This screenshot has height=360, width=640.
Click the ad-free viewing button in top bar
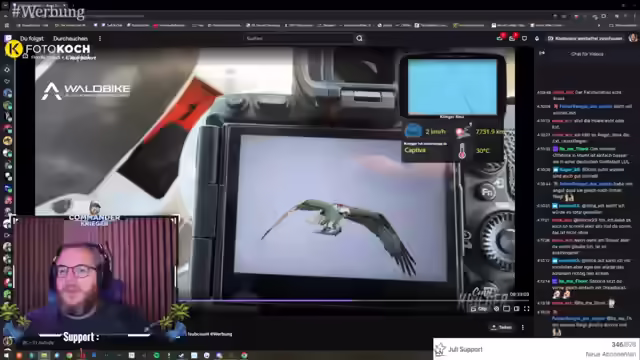585,38
